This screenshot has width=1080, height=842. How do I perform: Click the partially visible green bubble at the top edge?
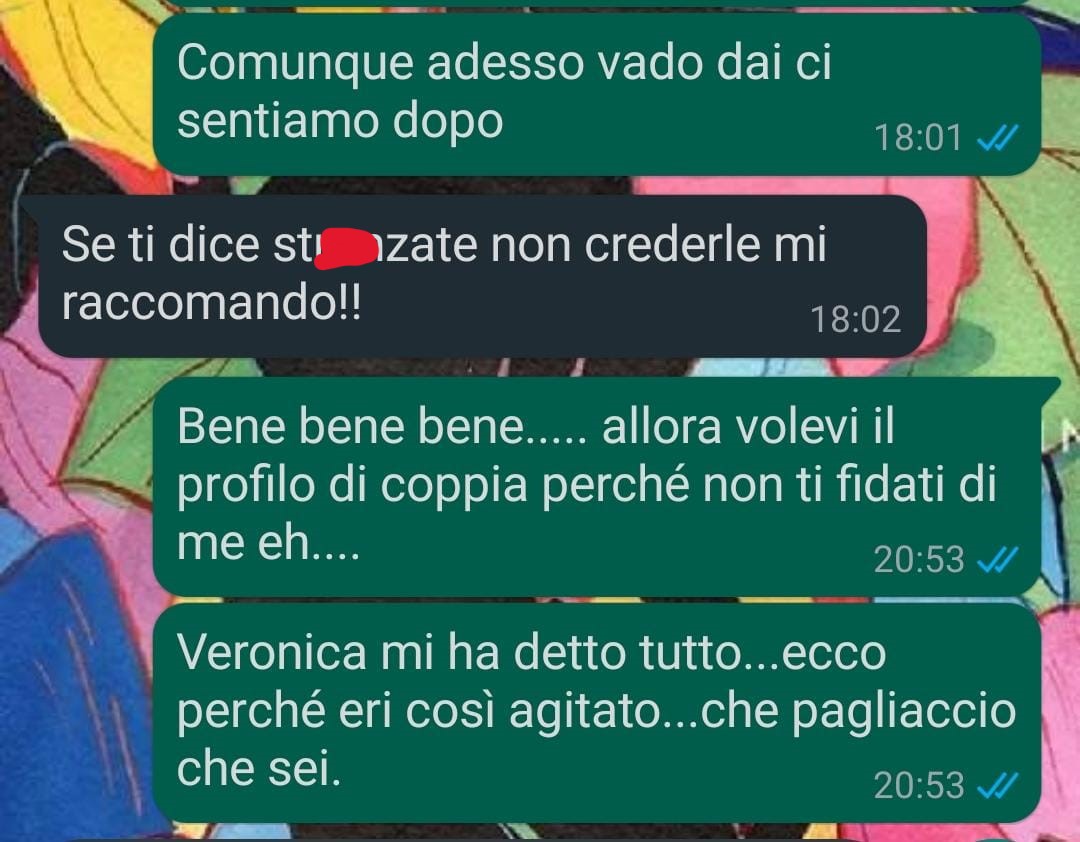point(596,3)
